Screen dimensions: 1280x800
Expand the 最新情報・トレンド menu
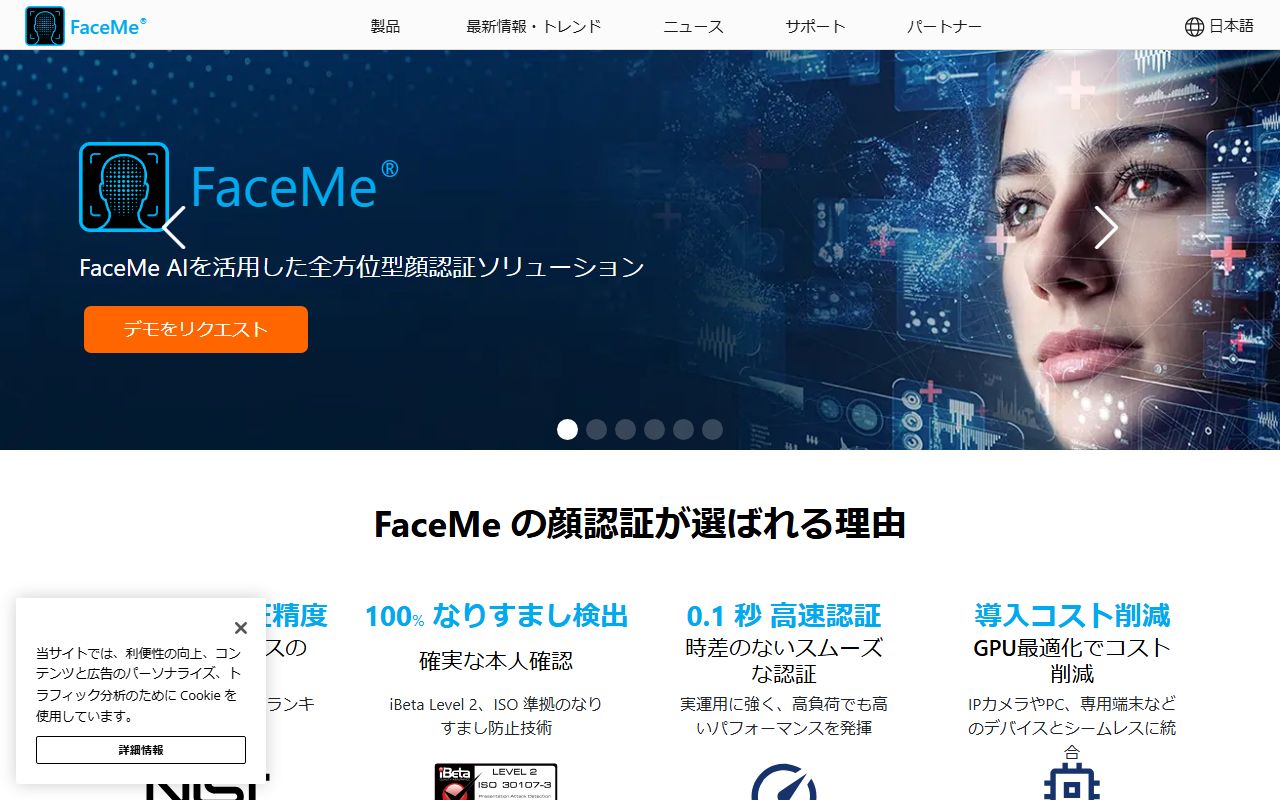[534, 27]
